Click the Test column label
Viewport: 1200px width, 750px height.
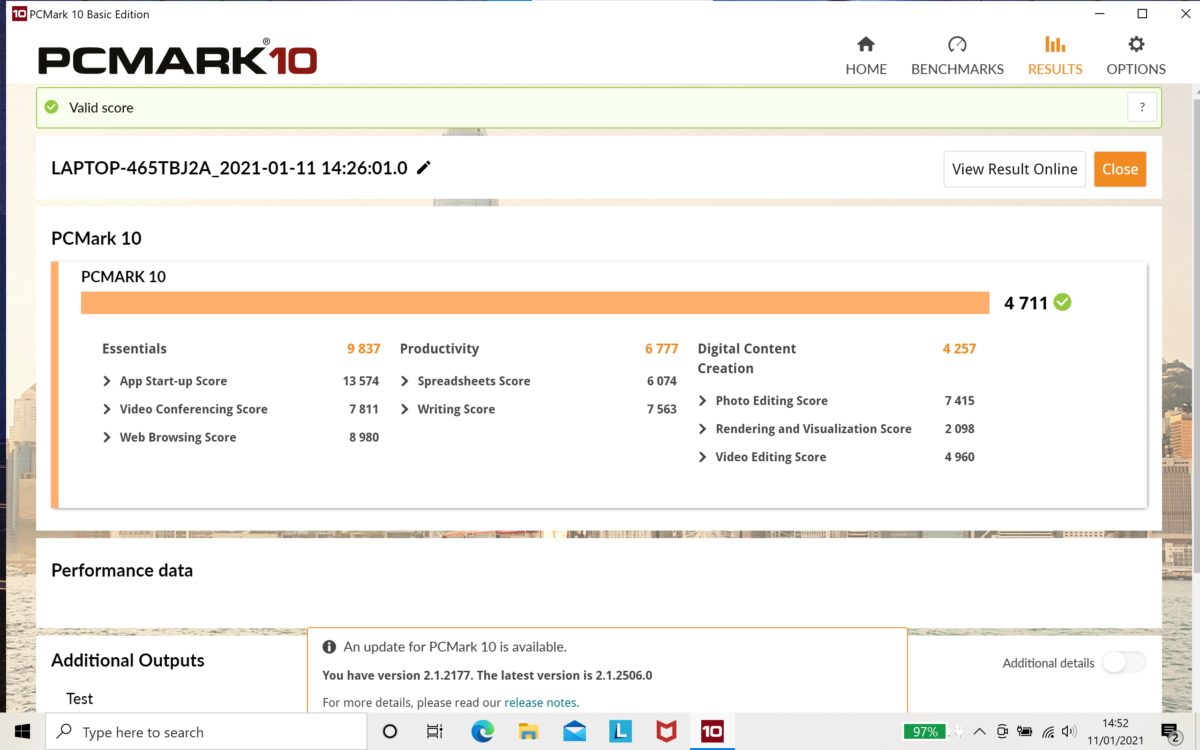coord(79,699)
